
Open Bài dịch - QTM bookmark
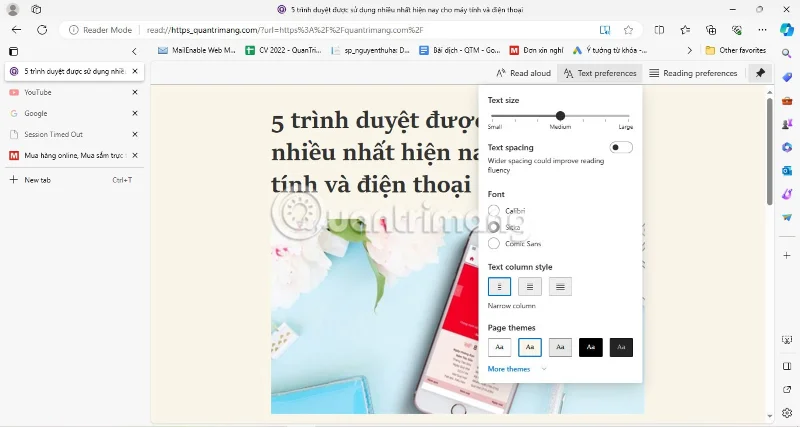(459, 50)
